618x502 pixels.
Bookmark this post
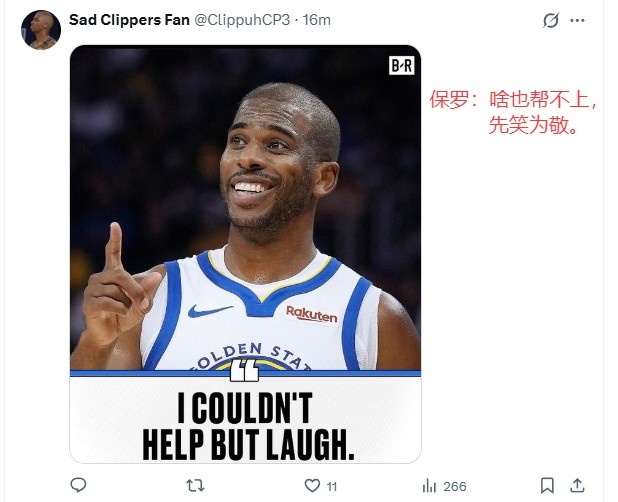(x=547, y=485)
